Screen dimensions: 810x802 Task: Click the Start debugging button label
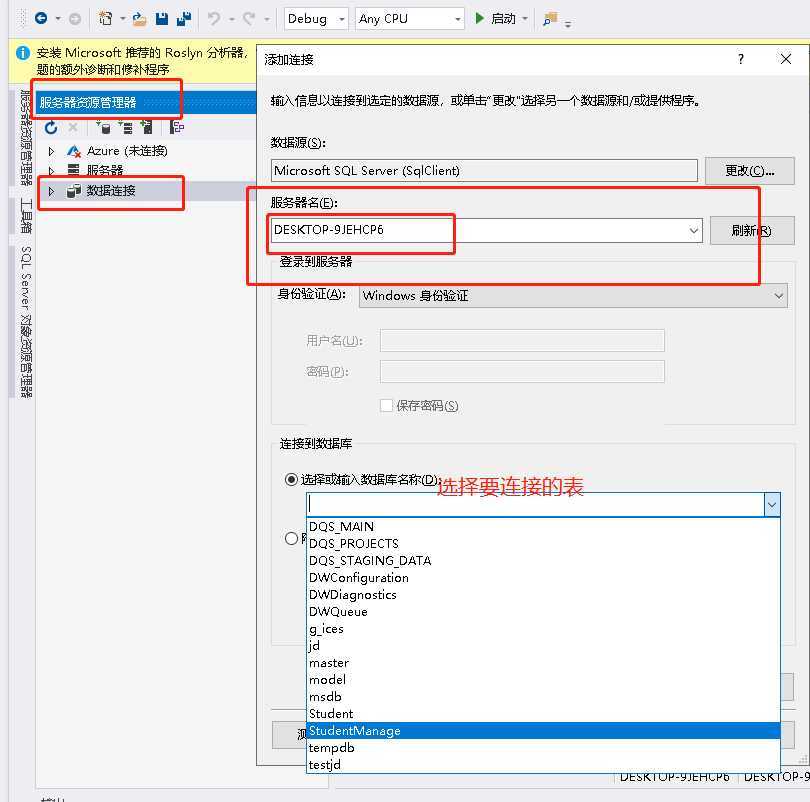[x=503, y=19]
